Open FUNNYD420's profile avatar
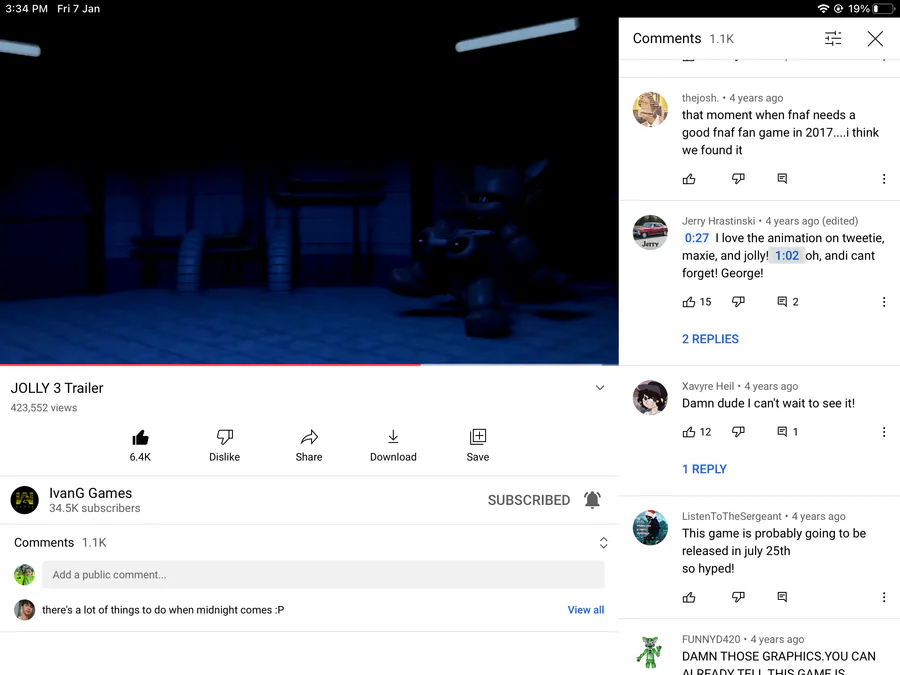 coord(650,651)
